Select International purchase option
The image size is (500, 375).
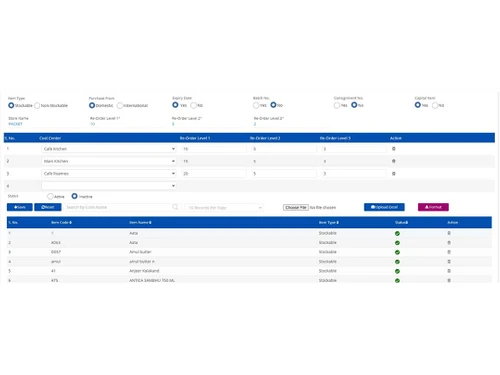point(120,105)
